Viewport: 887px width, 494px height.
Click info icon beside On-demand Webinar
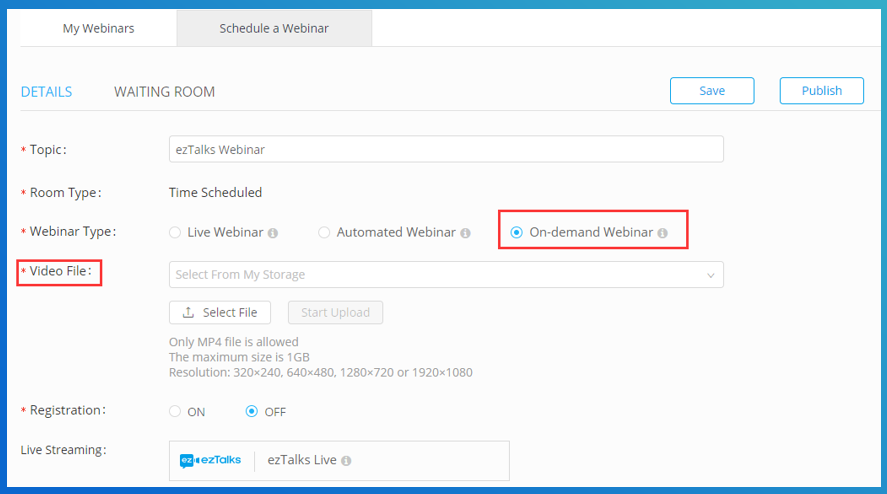pyautogui.click(x=662, y=233)
